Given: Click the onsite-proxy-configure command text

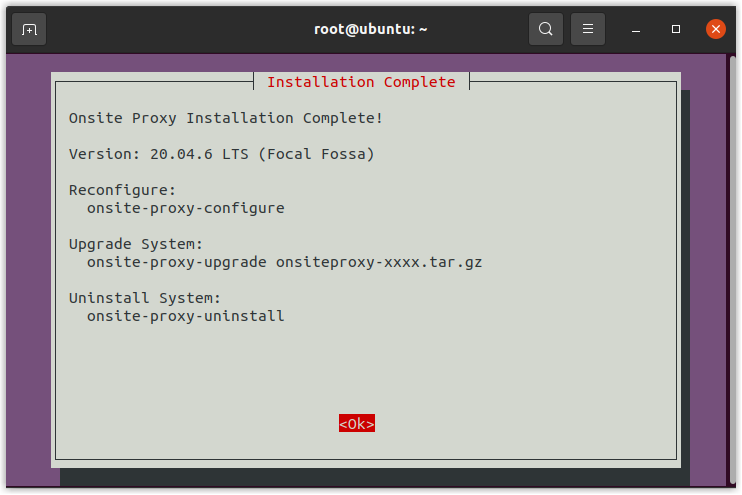Looking at the screenshot, I should click(x=185, y=208).
